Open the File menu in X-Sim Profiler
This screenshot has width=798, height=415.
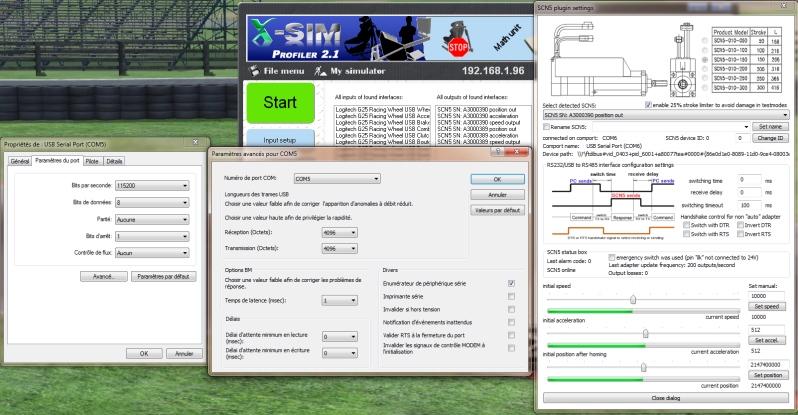pos(277,71)
